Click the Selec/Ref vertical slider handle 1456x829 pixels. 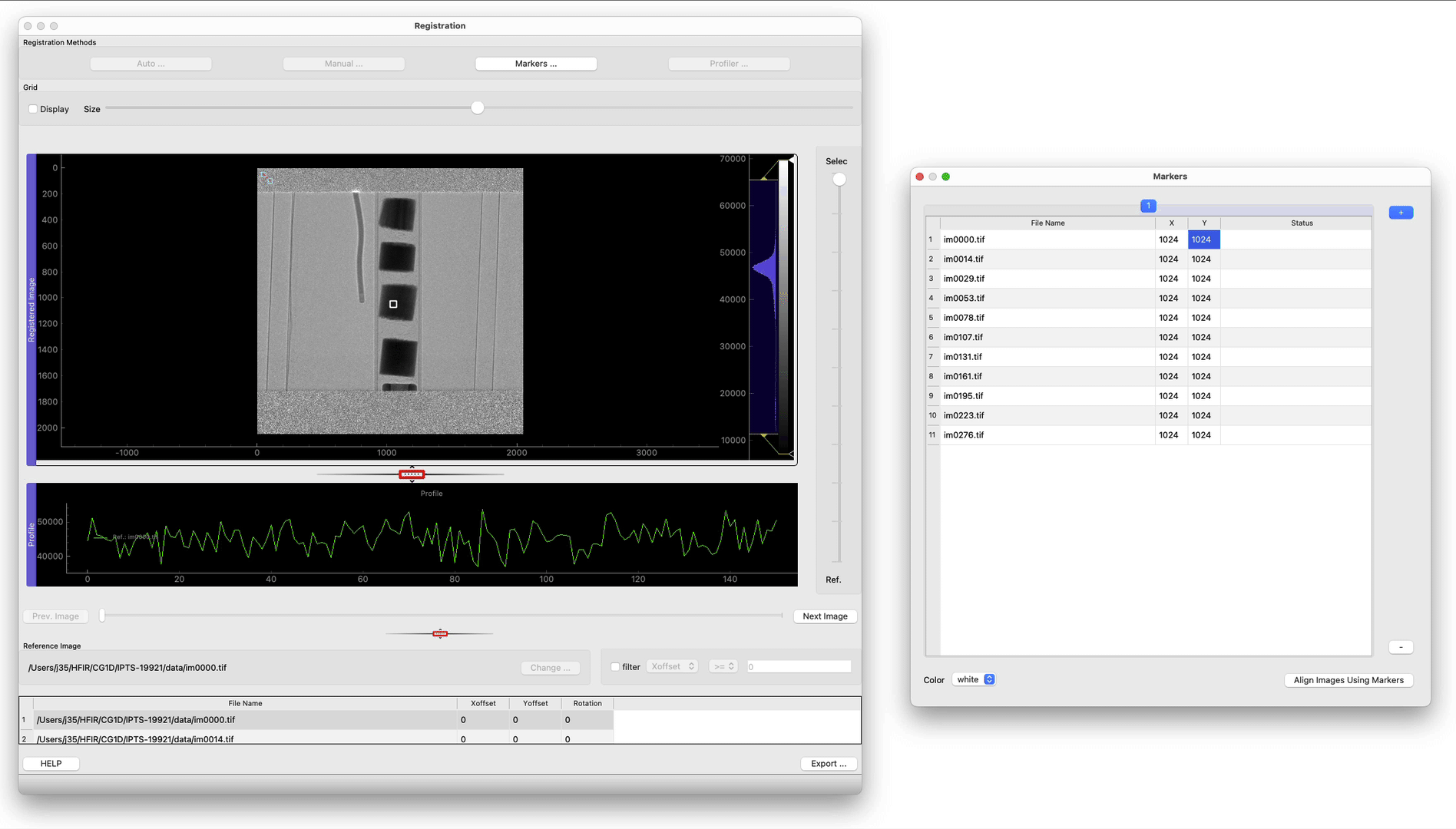click(x=839, y=180)
